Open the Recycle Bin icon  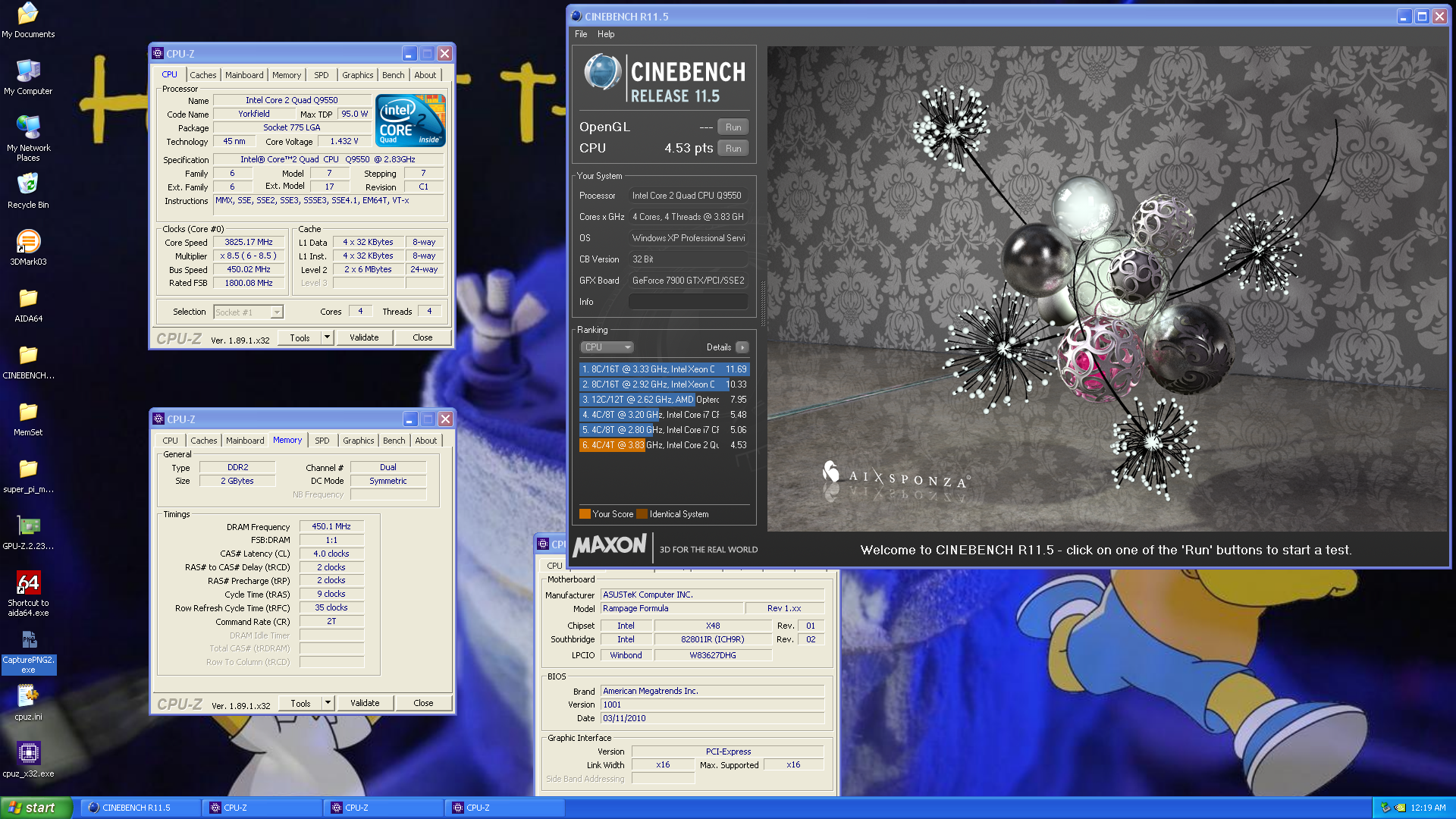(28, 191)
